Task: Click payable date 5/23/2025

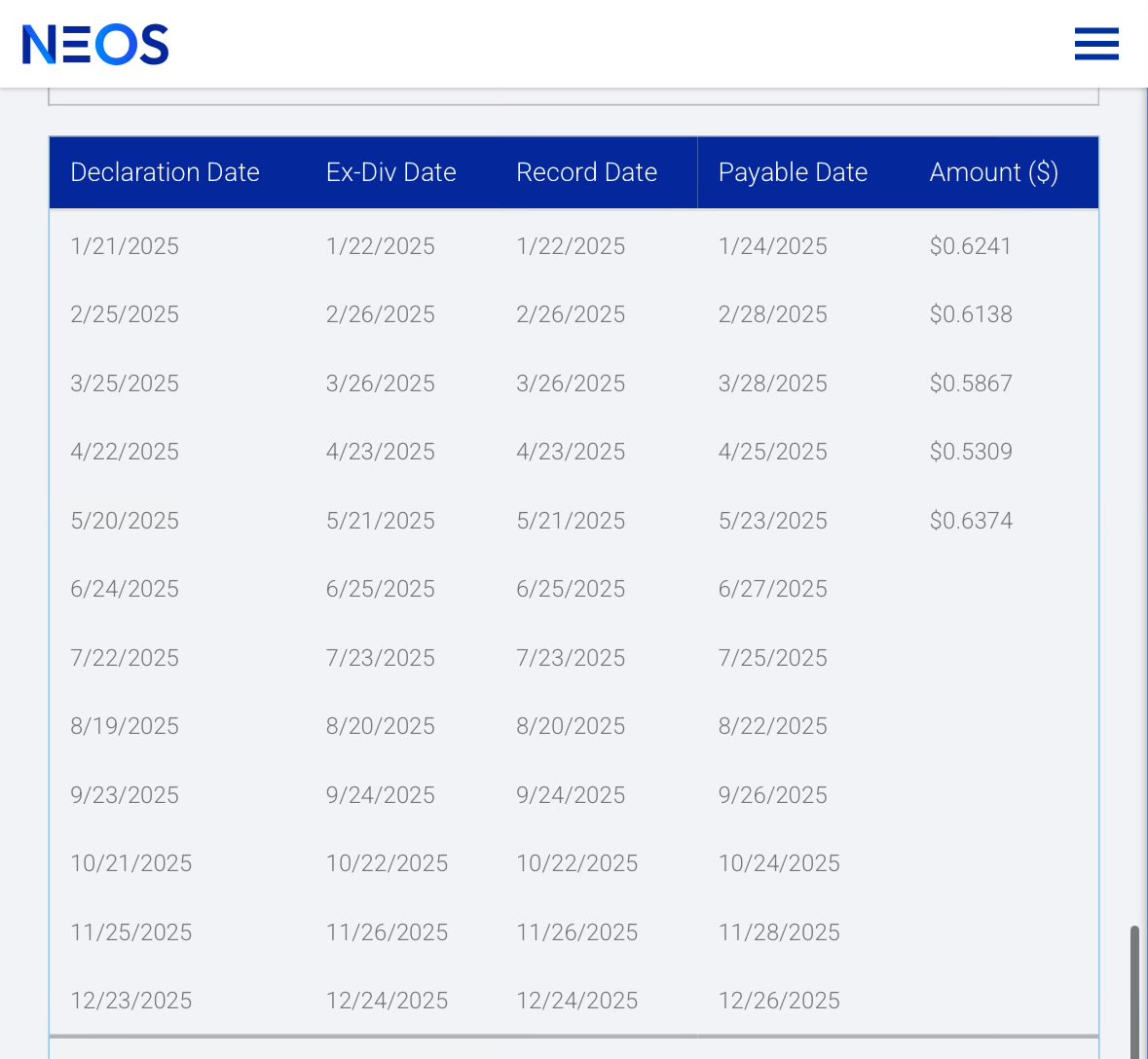Action: (x=772, y=521)
